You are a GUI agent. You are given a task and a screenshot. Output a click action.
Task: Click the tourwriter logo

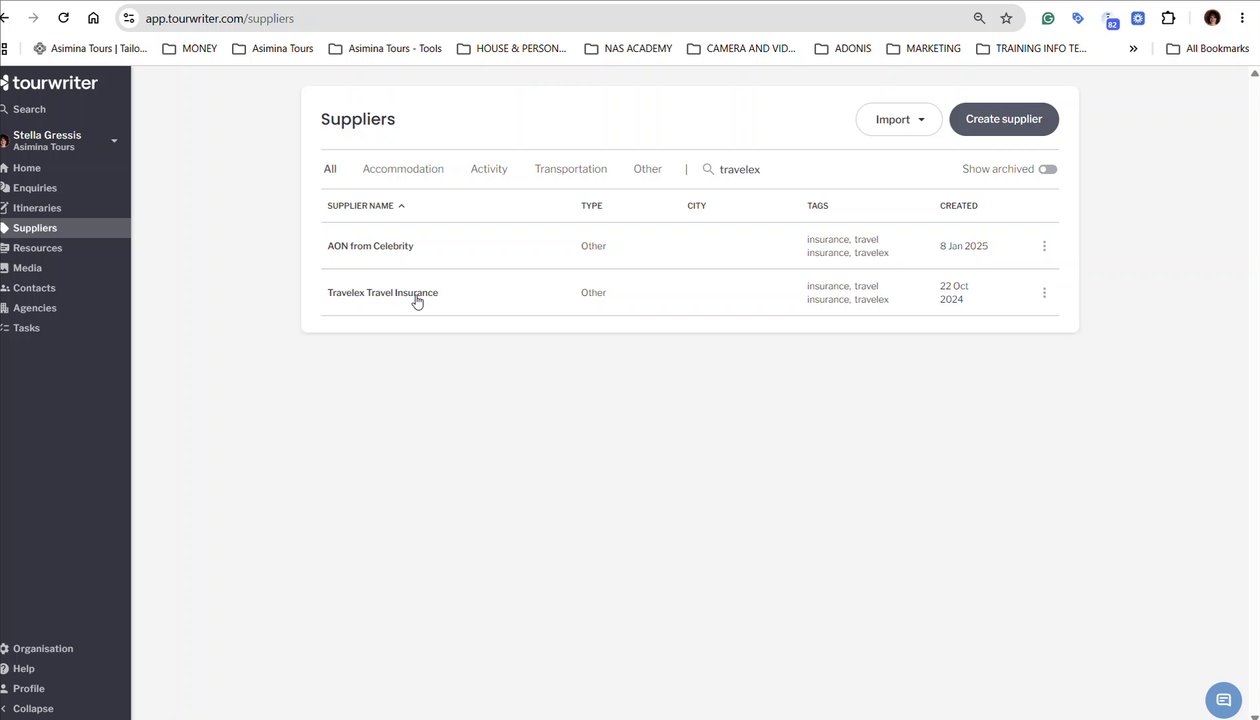point(50,83)
